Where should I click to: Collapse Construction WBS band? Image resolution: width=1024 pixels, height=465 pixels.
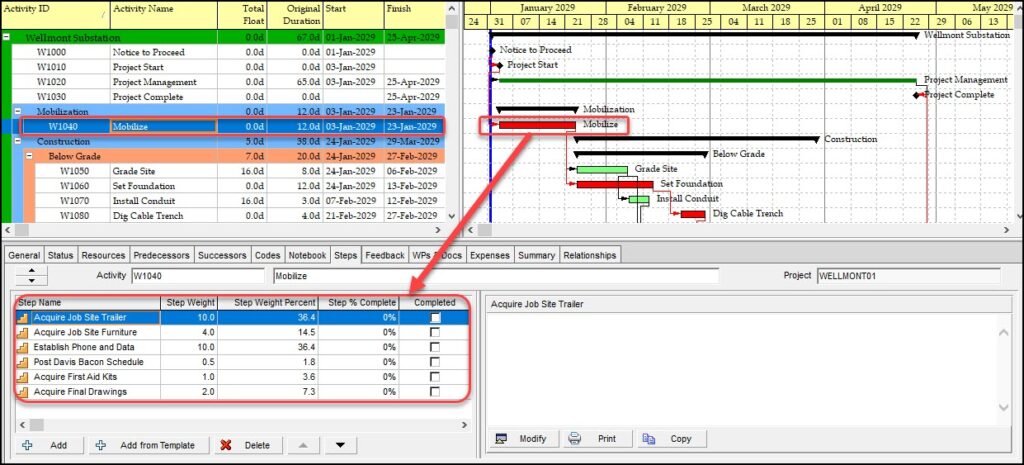pos(18,142)
